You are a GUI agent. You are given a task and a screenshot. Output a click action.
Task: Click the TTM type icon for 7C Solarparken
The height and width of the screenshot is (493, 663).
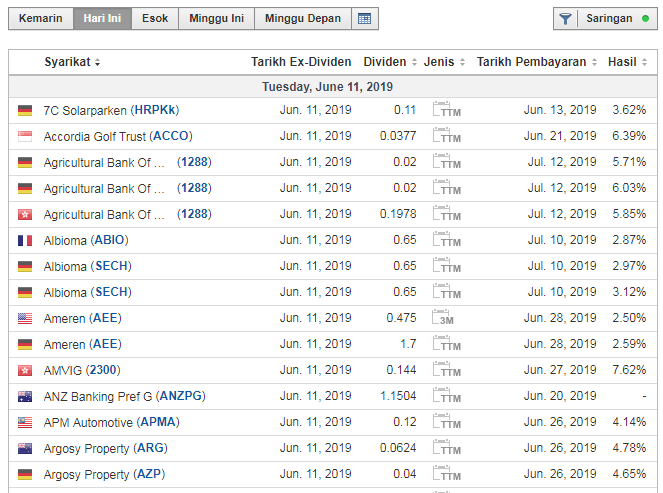447,110
